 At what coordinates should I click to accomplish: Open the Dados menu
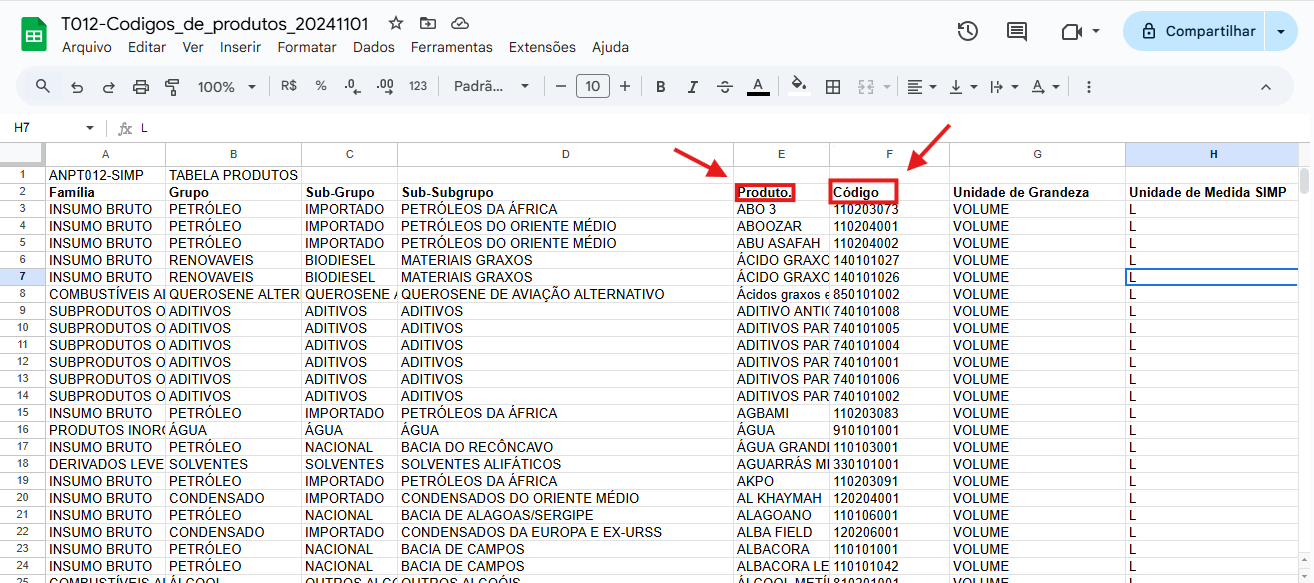coord(374,47)
